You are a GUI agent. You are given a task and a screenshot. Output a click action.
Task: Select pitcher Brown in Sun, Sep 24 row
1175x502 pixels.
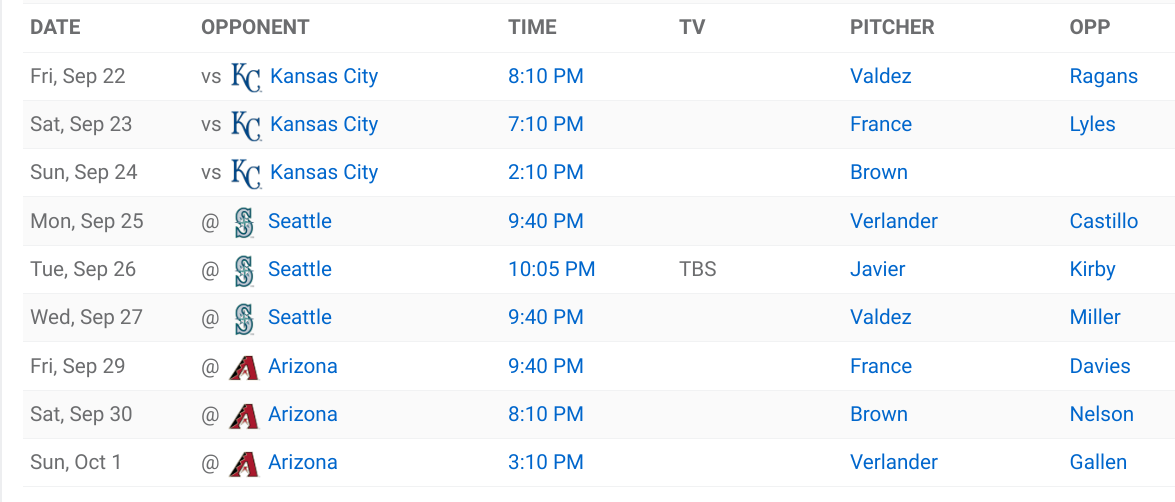pyautogui.click(x=878, y=172)
